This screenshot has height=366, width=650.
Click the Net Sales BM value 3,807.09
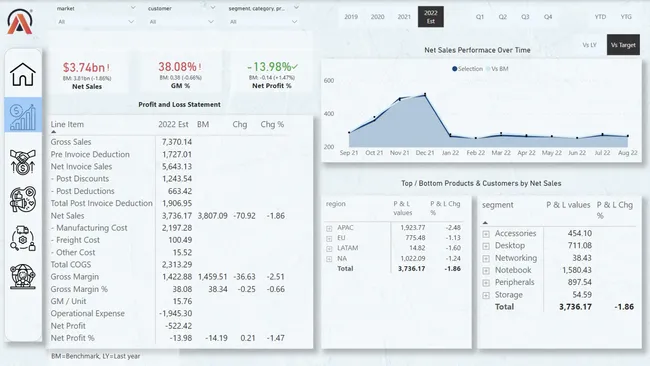213,216
